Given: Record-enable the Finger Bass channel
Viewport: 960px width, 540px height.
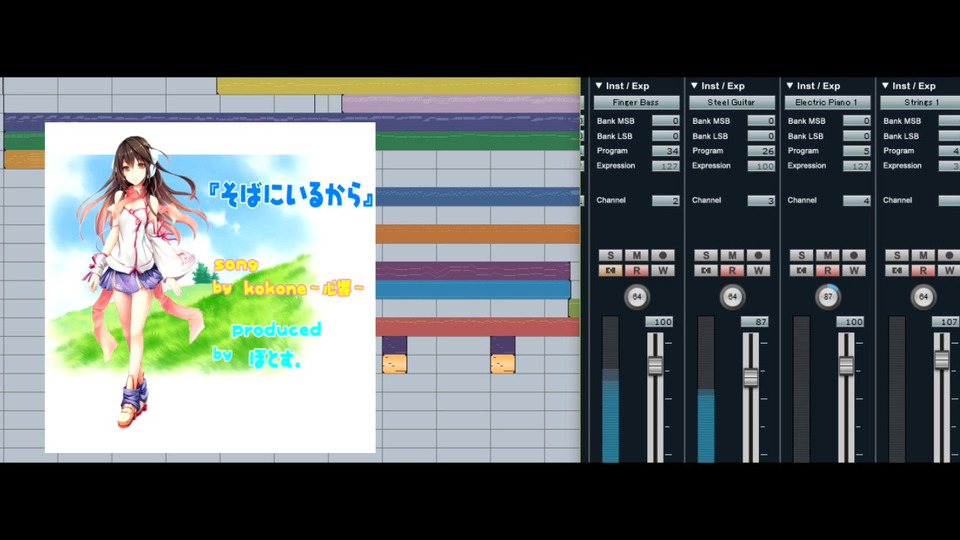Looking at the screenshot, I should (x=662, y=255).
